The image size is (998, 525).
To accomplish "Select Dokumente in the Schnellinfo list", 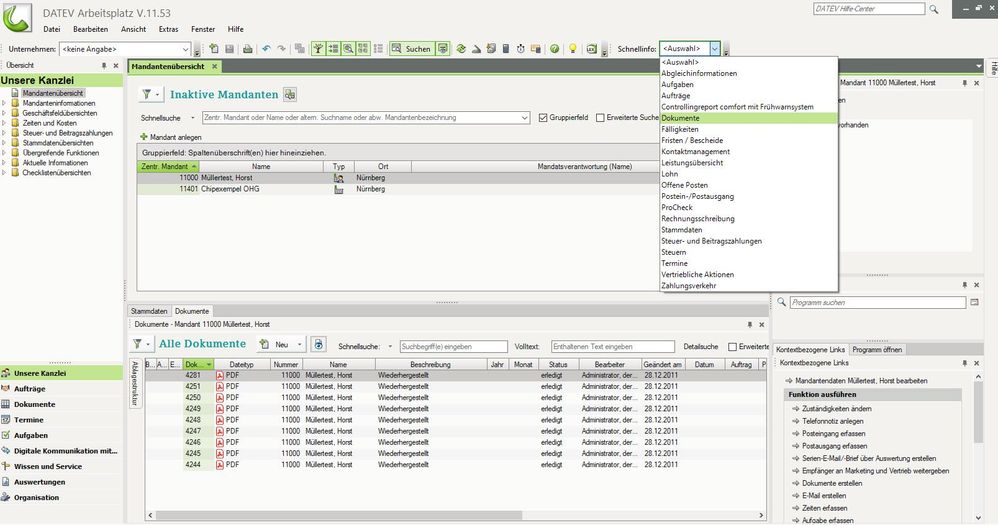I will coord(680,118).
